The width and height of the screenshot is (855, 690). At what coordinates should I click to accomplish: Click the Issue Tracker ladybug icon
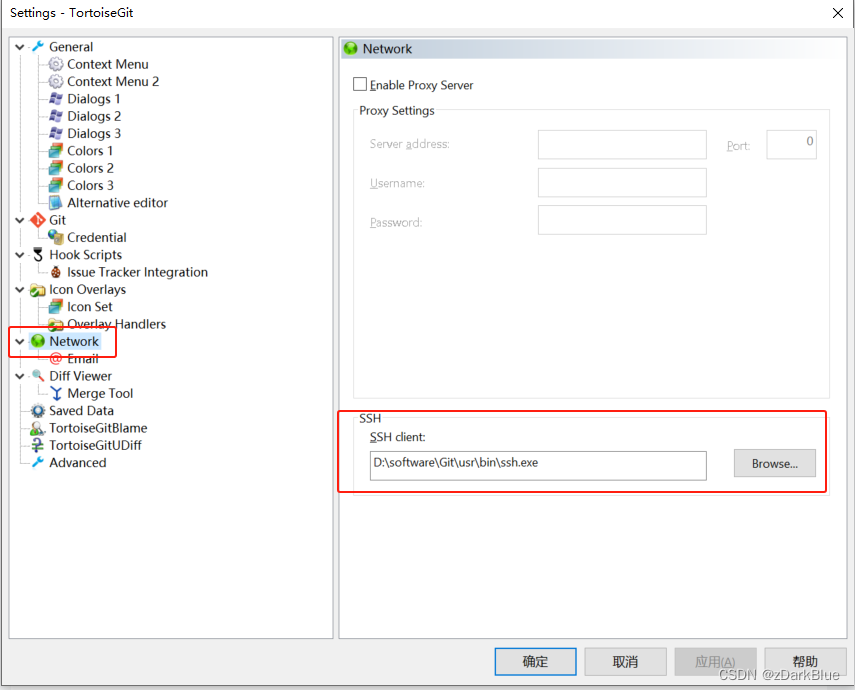pos(56,272)
